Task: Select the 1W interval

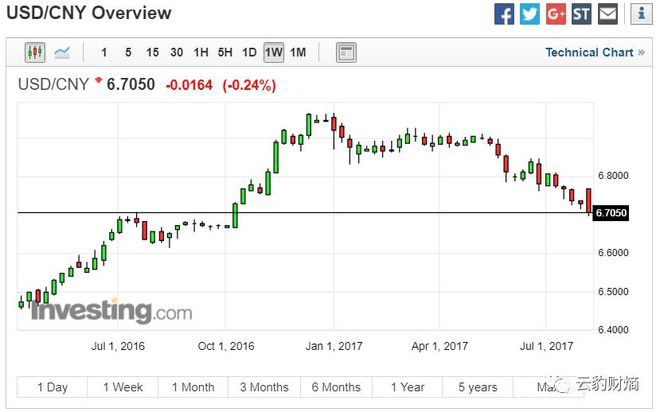Action: pos(274,52)
